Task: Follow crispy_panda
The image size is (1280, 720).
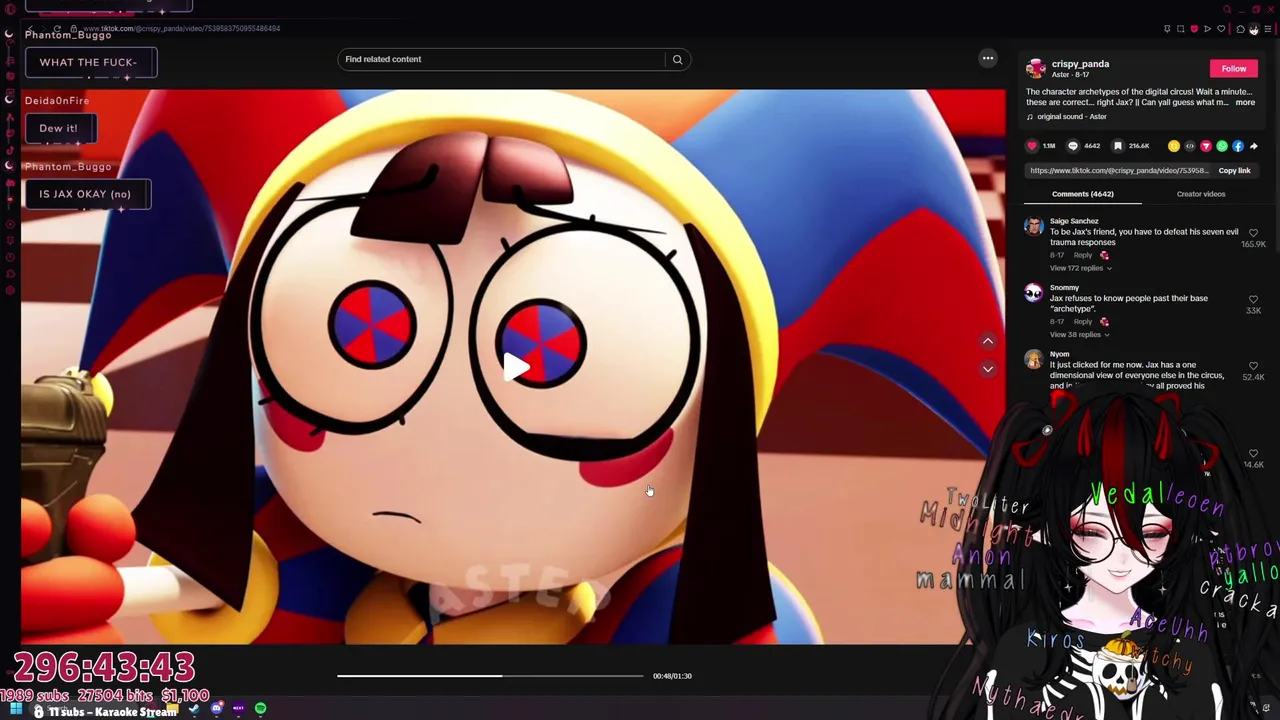Action: (x=1233, y=68)
